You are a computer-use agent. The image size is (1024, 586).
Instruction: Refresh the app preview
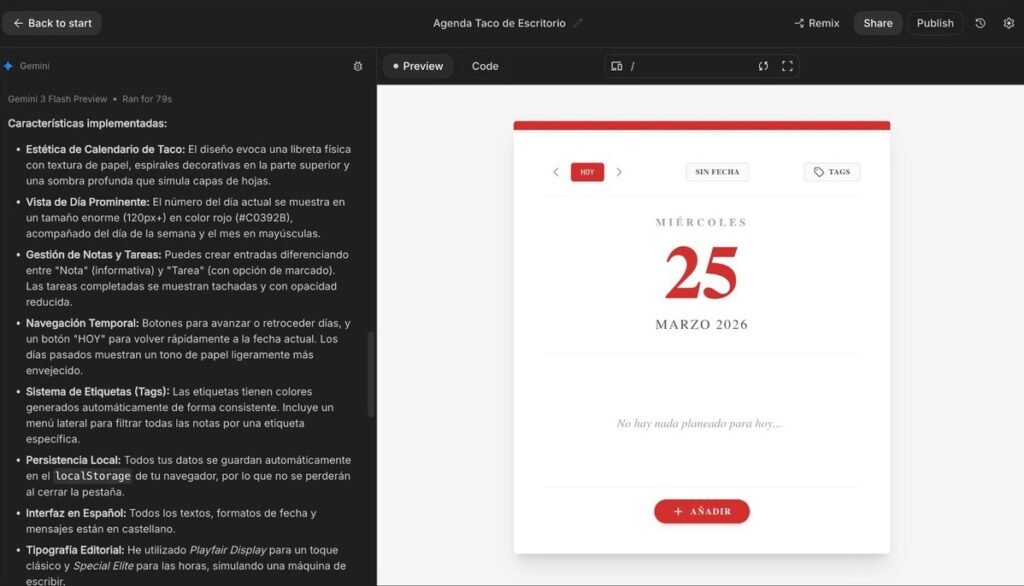(763, 65)
